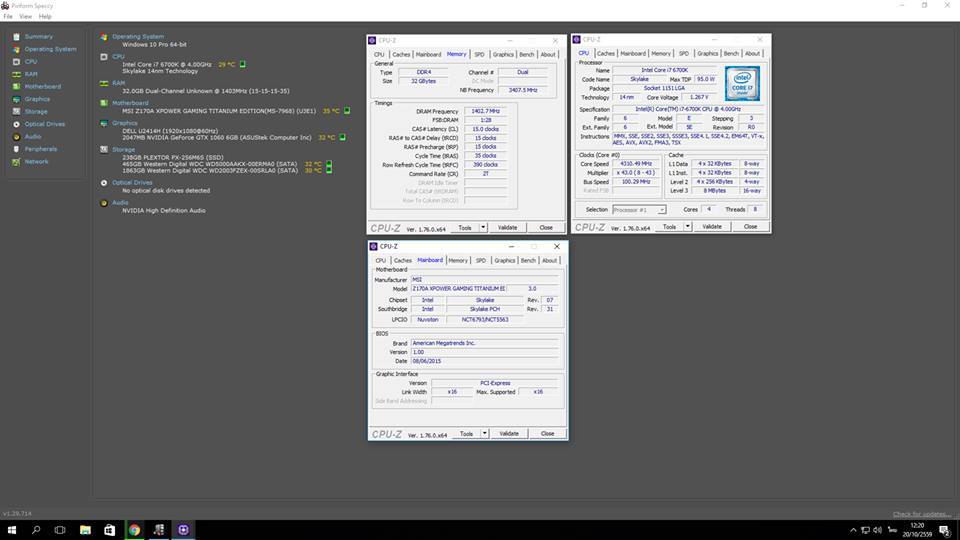960x540 pixels.
Task: Click Validate in the Memory CPU-Z window
Action: (508, 228)
